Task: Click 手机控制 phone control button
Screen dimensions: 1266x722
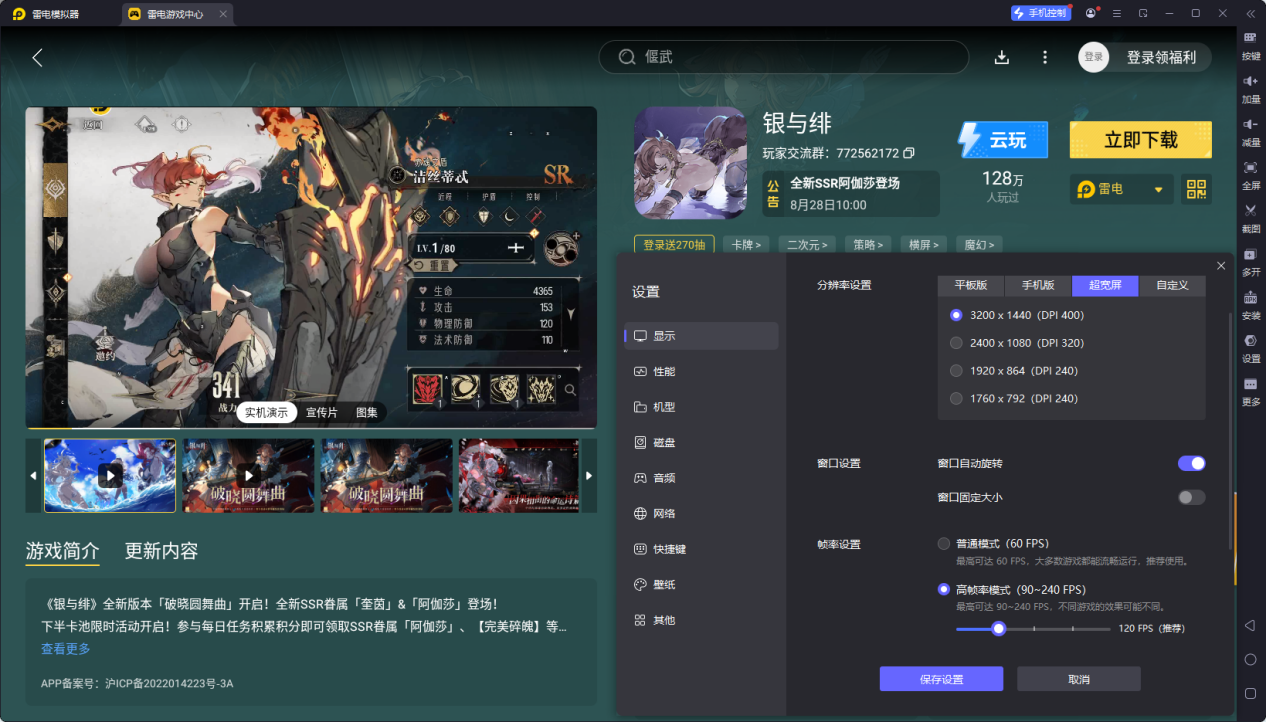Action: (1040, 13)
